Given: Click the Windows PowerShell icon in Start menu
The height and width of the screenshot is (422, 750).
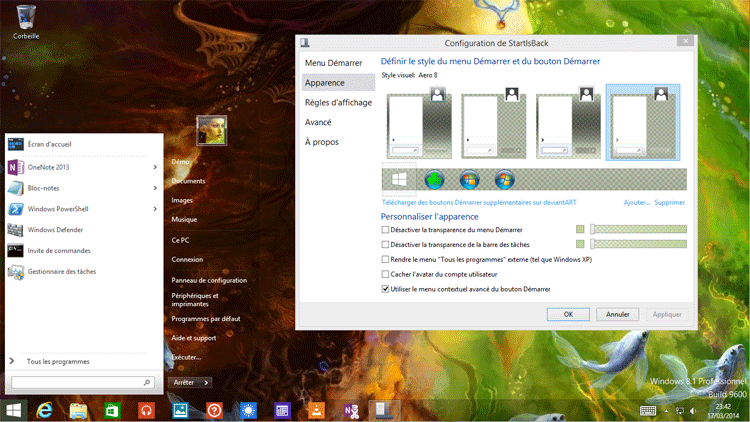Looking at the screenshot, I should (16, 209).
